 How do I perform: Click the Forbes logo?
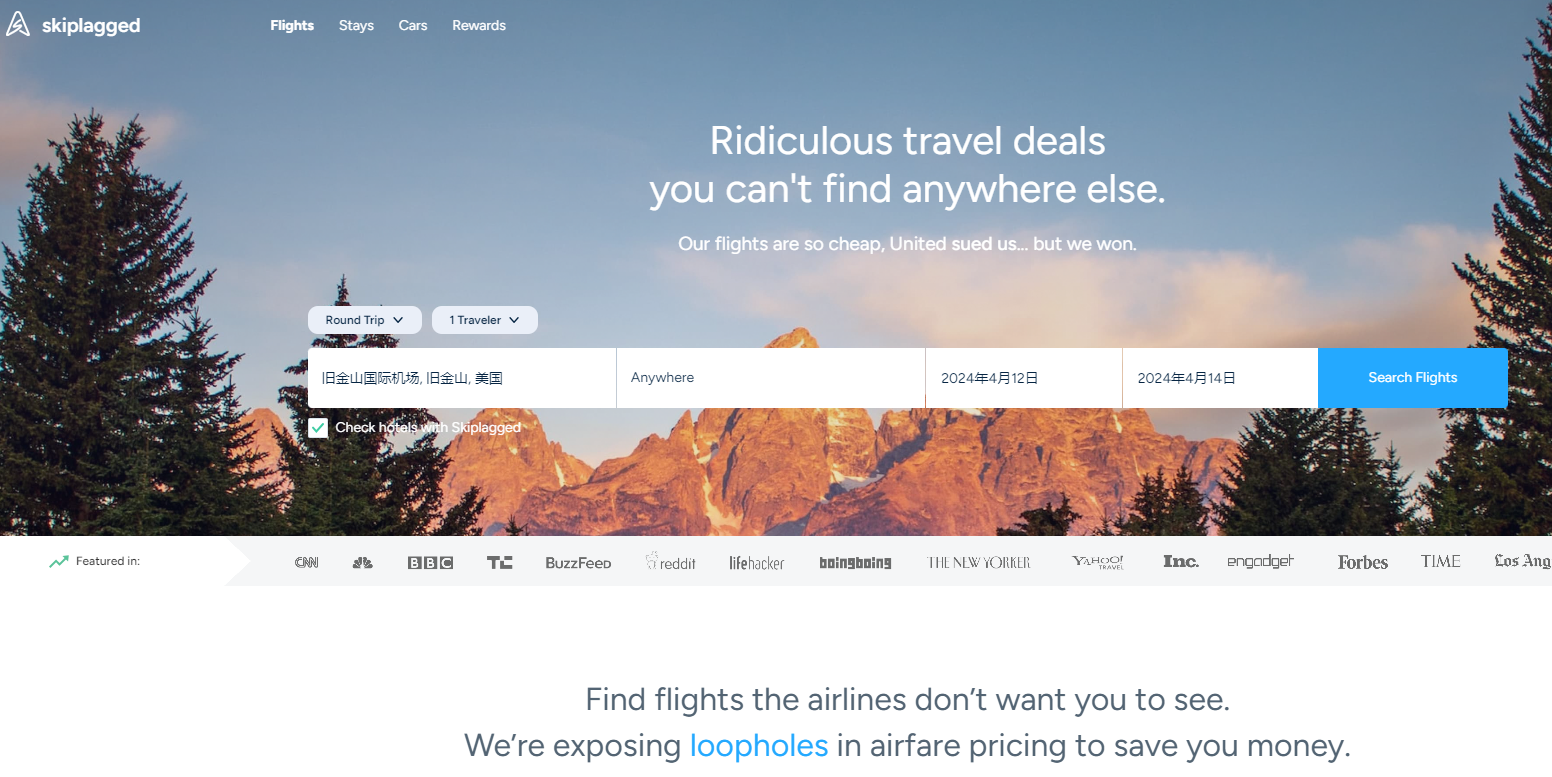[x=1363, y=562]
